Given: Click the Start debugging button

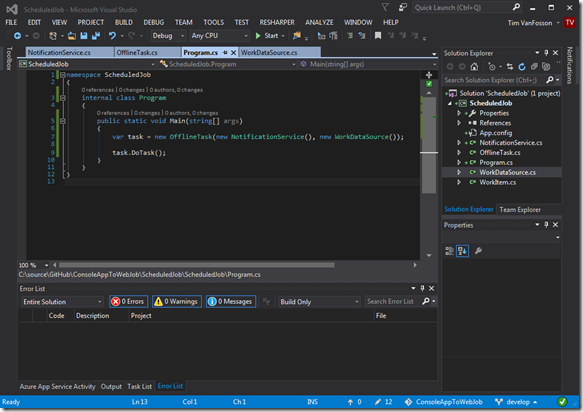Looking at the screenshot, I should point(270,36).
